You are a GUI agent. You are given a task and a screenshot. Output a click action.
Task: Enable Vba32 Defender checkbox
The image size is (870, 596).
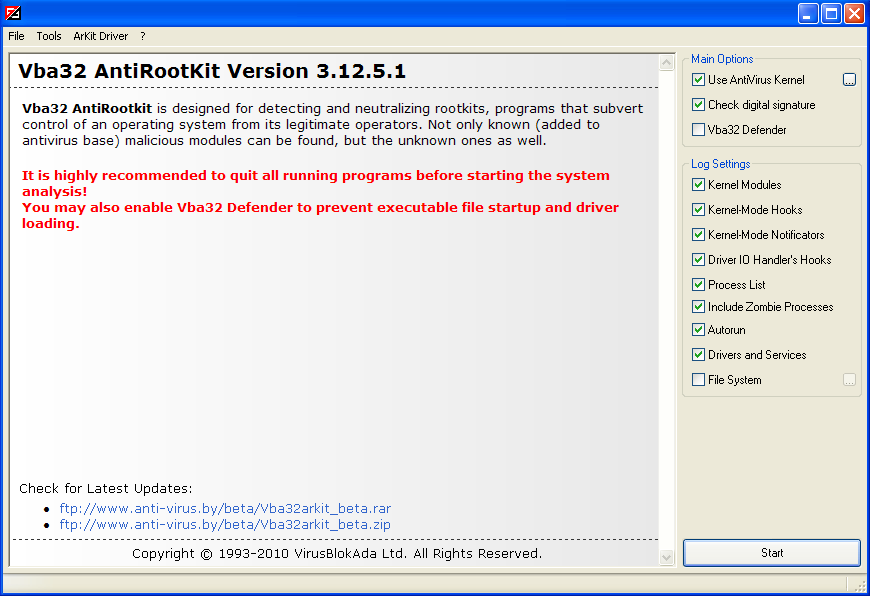coord(699,130)
